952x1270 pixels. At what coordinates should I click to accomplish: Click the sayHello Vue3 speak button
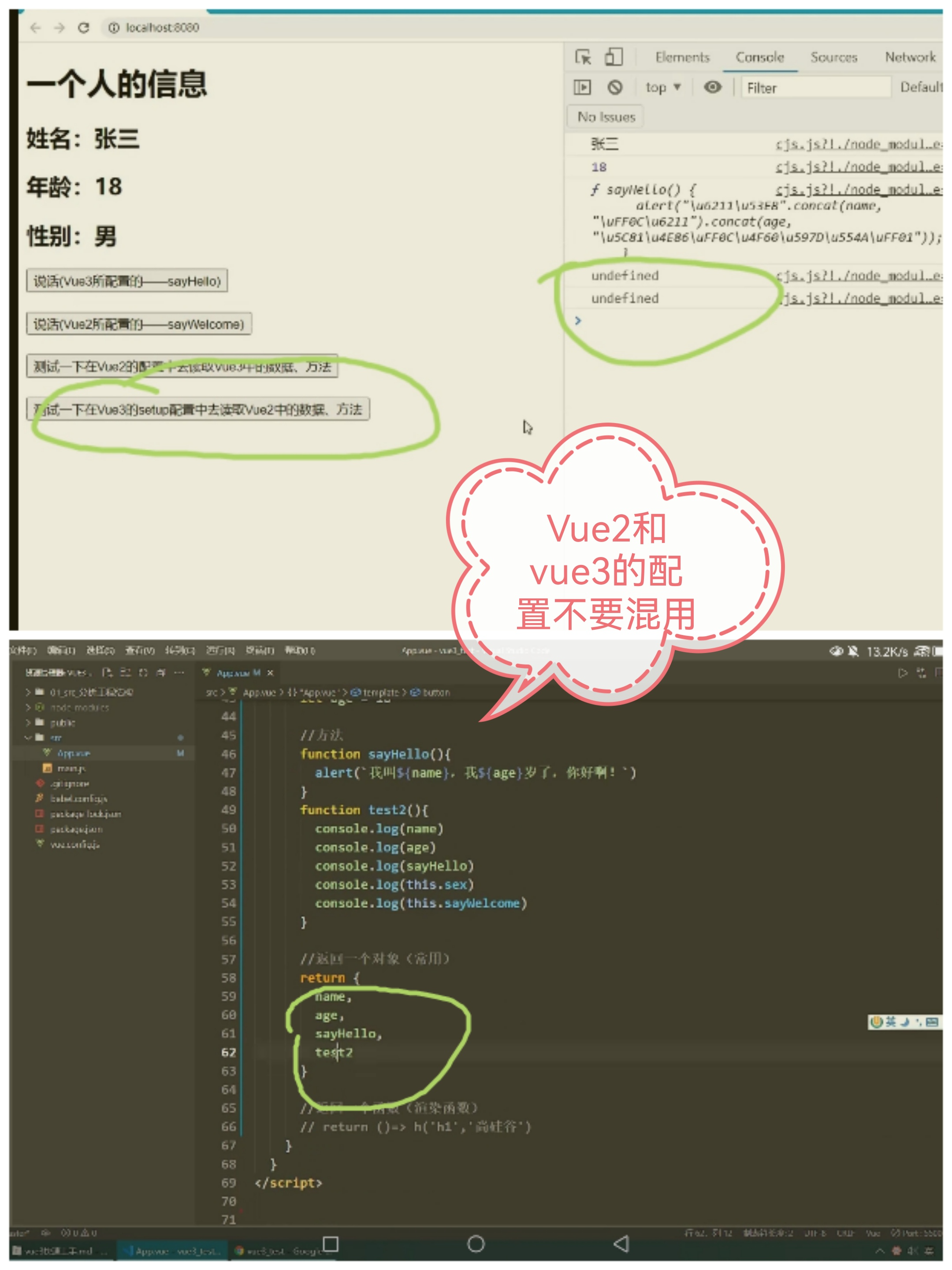tap(127, 281)
